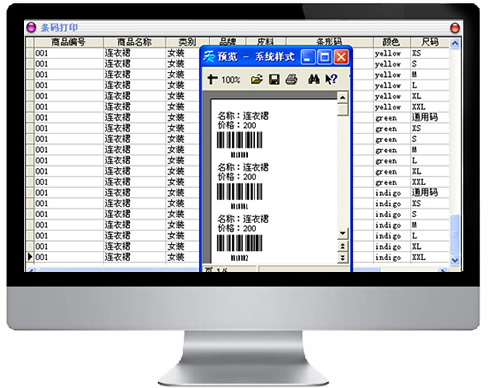Select the row marker of last indigo XXL row
491x388 pixels.
[x=30, y=257]
